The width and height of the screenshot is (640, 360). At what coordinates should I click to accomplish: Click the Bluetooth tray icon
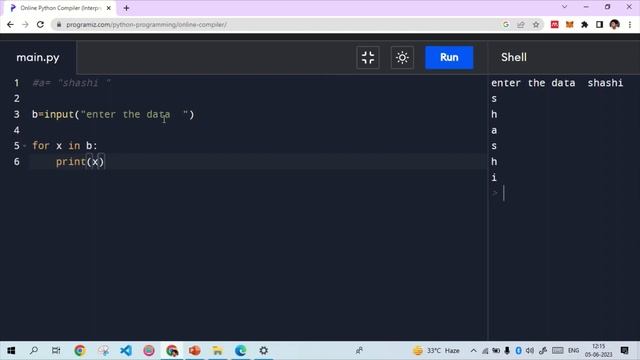tap(518, 350)
